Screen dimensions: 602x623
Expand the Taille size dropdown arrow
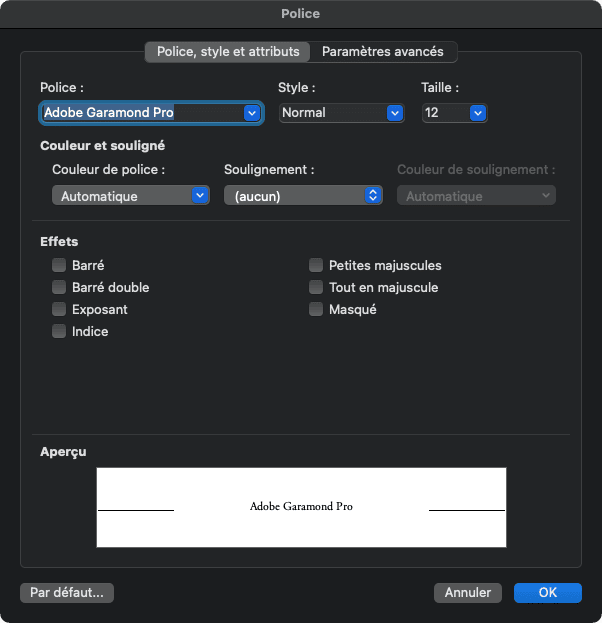point(478,113)
